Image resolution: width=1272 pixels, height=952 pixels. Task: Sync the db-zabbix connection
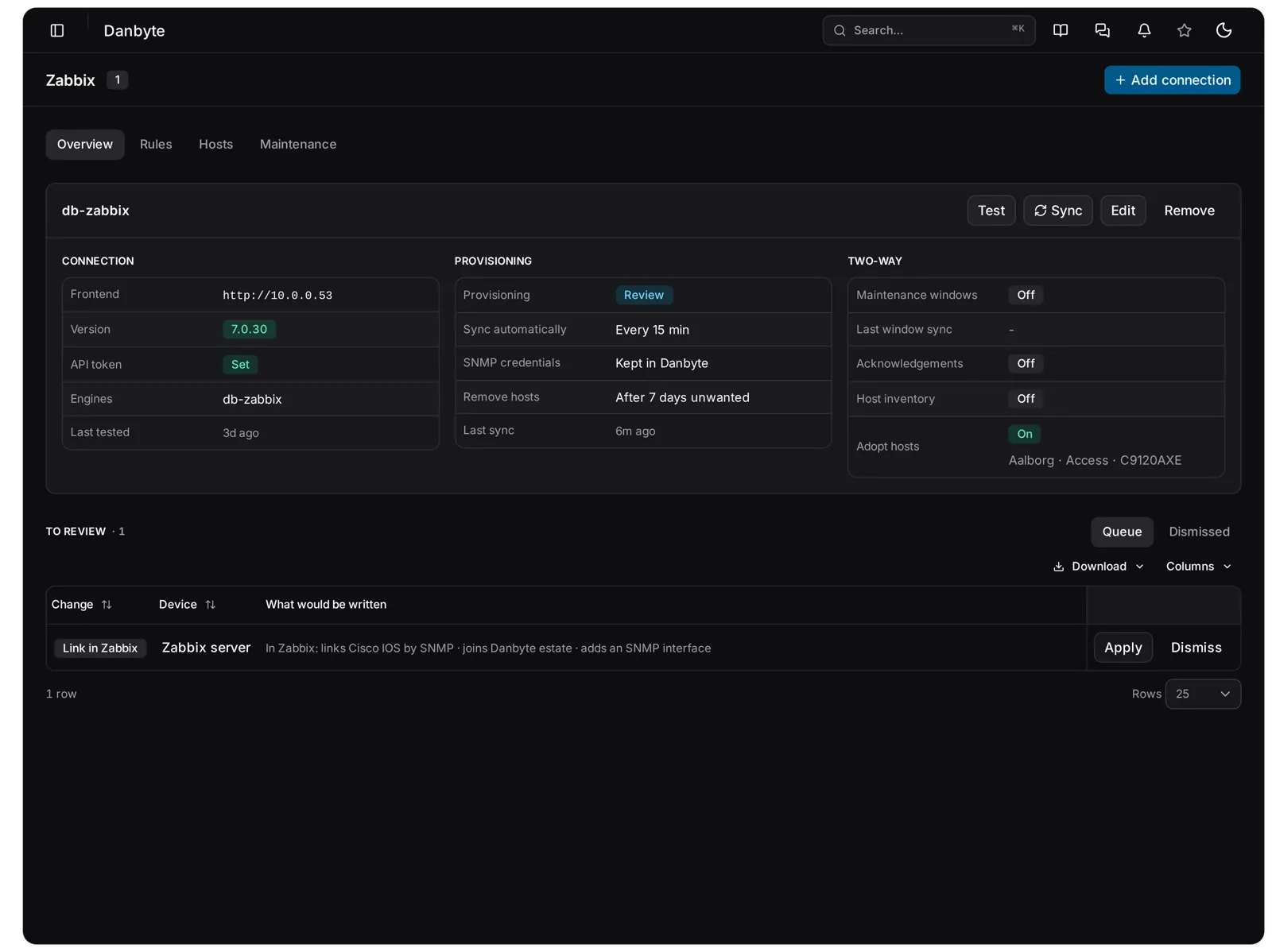[1058, 211]
